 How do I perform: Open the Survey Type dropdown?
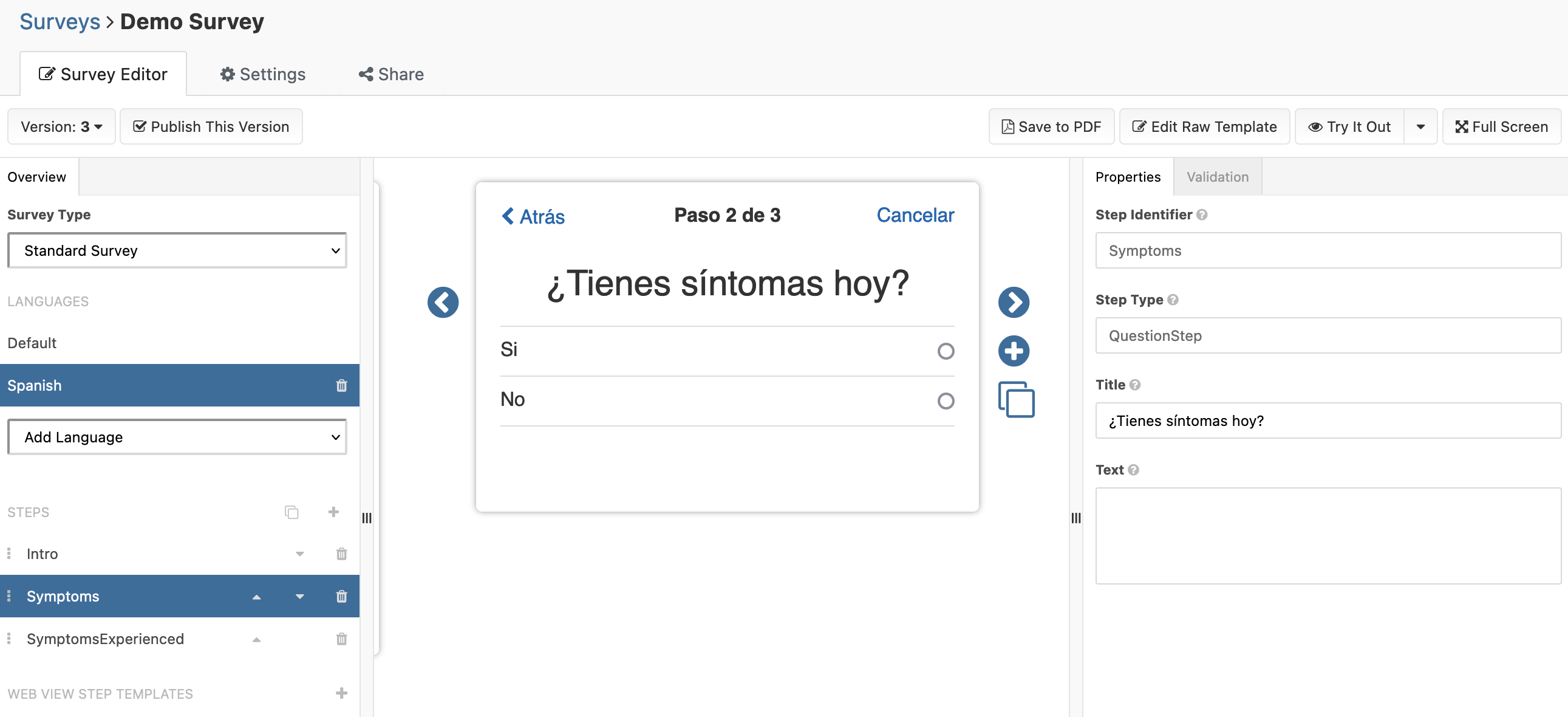pyautogui.click(x=177, y=250)
